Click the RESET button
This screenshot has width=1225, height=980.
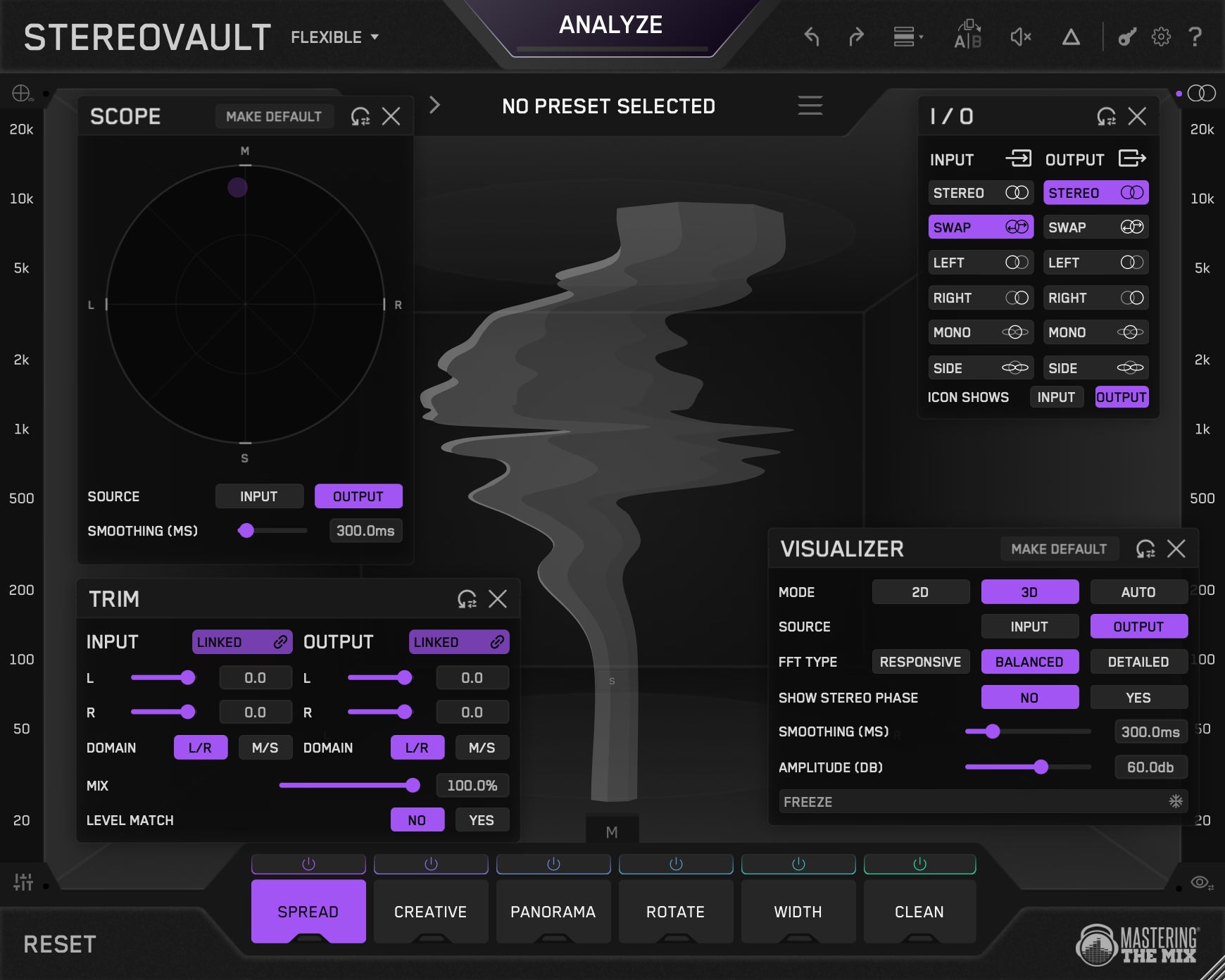(60, 944)
